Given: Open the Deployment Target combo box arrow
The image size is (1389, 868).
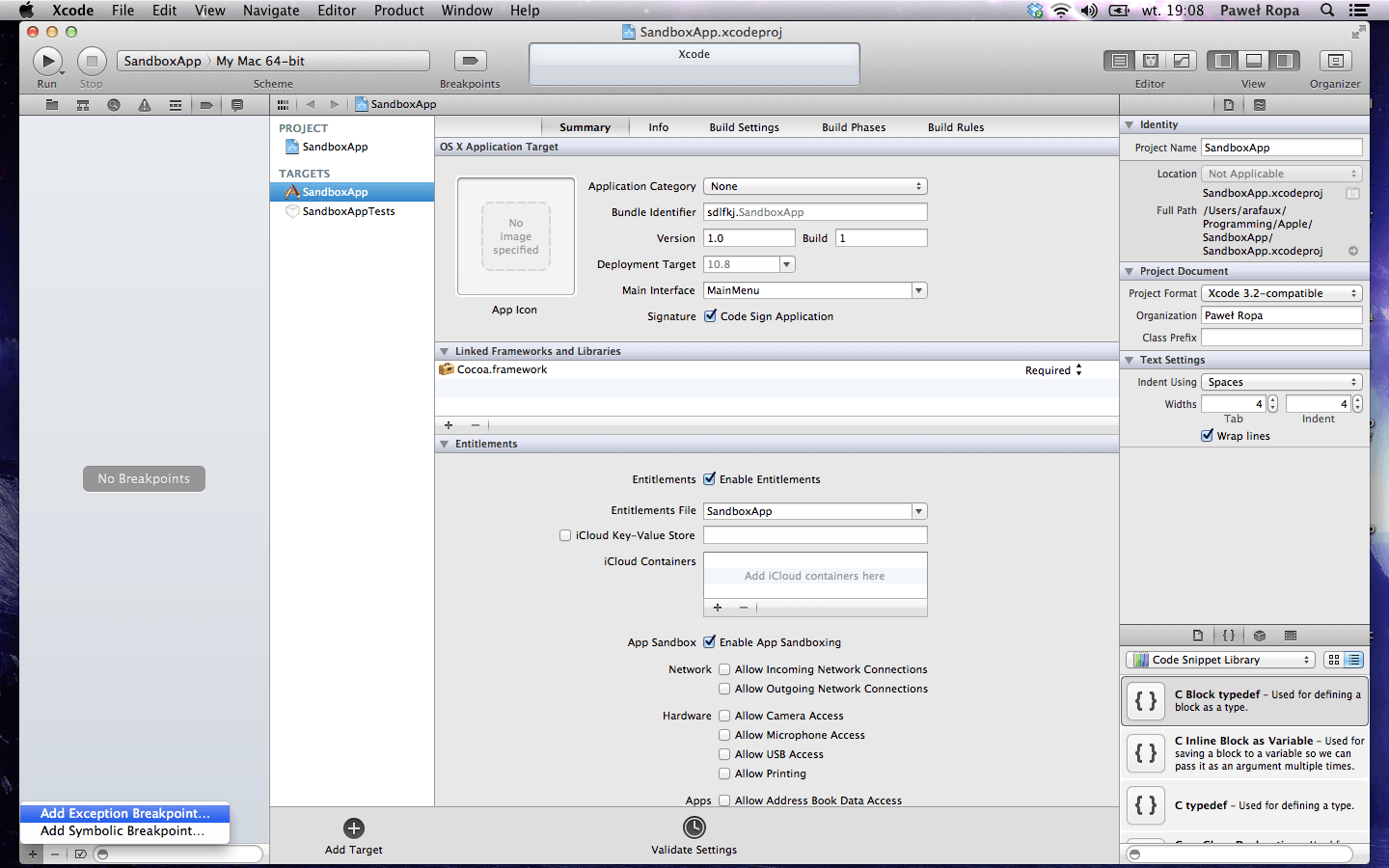Looking at the screenshot, I should (787, 264).
